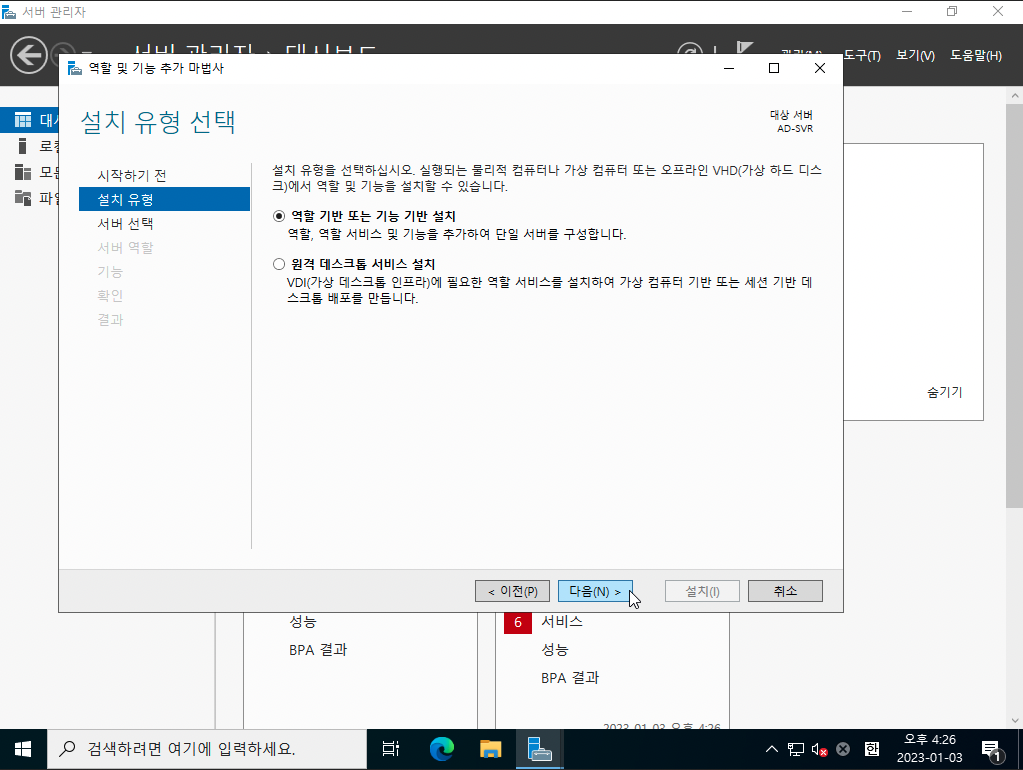Click the AD-SVR target server label

795,129
